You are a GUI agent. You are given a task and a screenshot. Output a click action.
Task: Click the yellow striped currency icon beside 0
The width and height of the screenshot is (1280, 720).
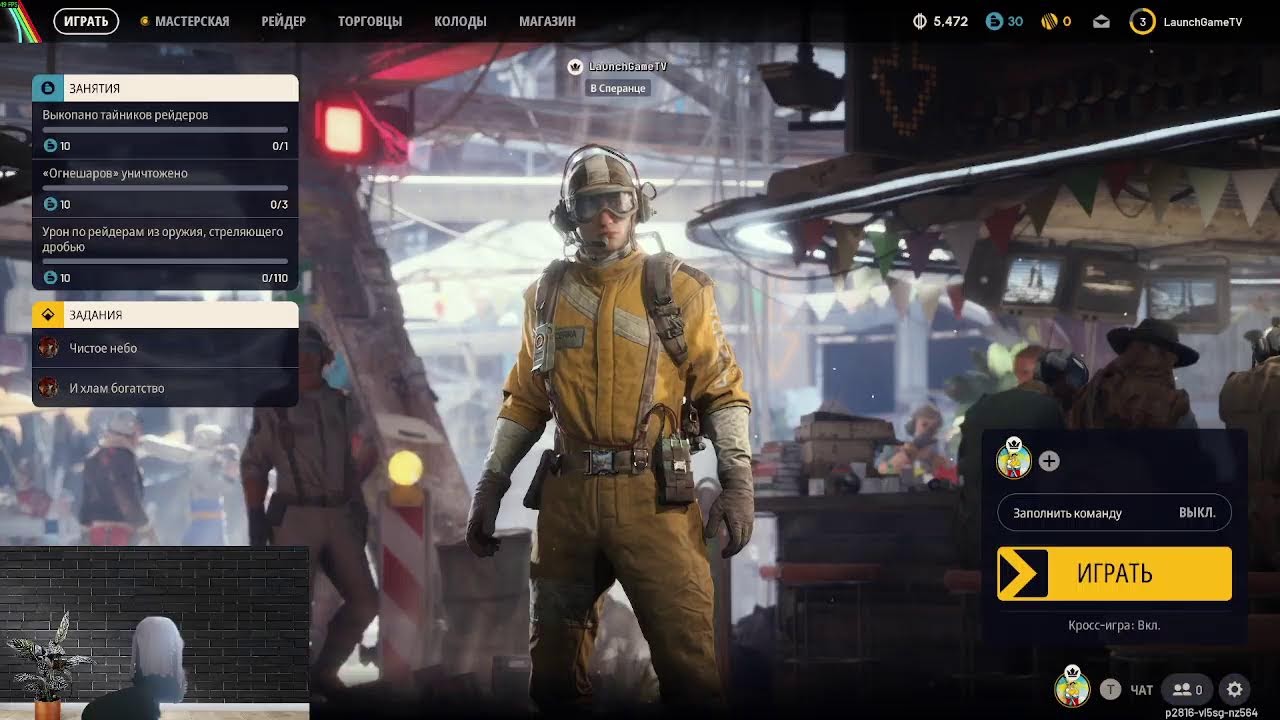[1049, 21]
